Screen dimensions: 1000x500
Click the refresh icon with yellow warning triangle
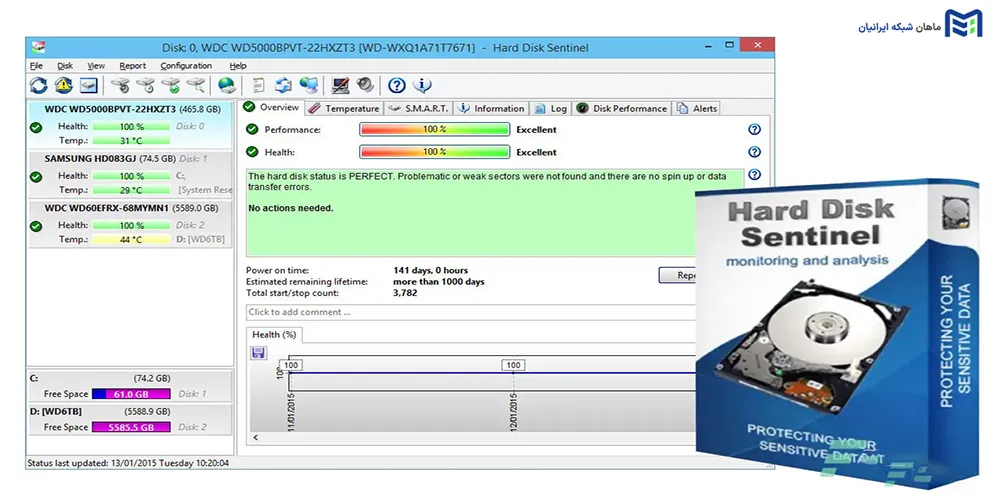[x=63, y=85]
